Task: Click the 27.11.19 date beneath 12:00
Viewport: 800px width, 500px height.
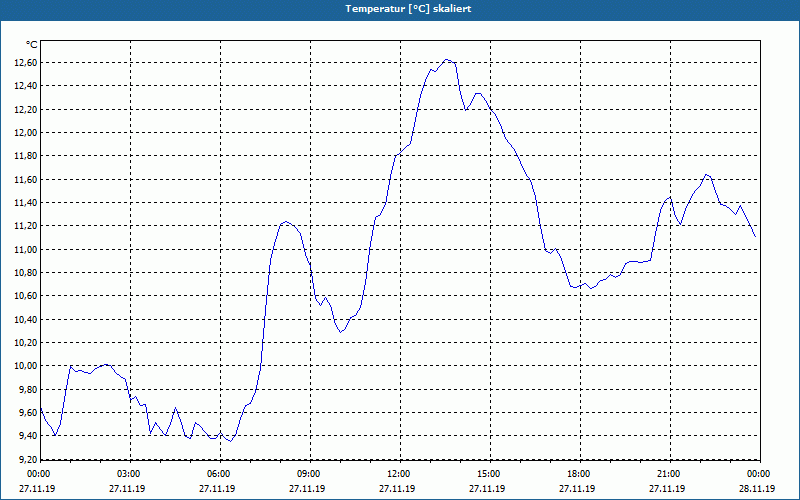Action: pos(397,488)
